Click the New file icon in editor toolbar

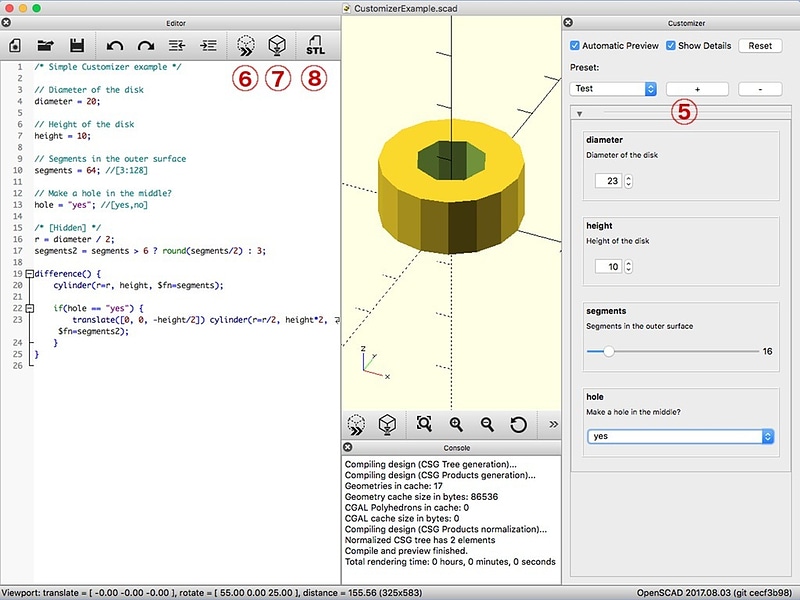coord(15,45)
